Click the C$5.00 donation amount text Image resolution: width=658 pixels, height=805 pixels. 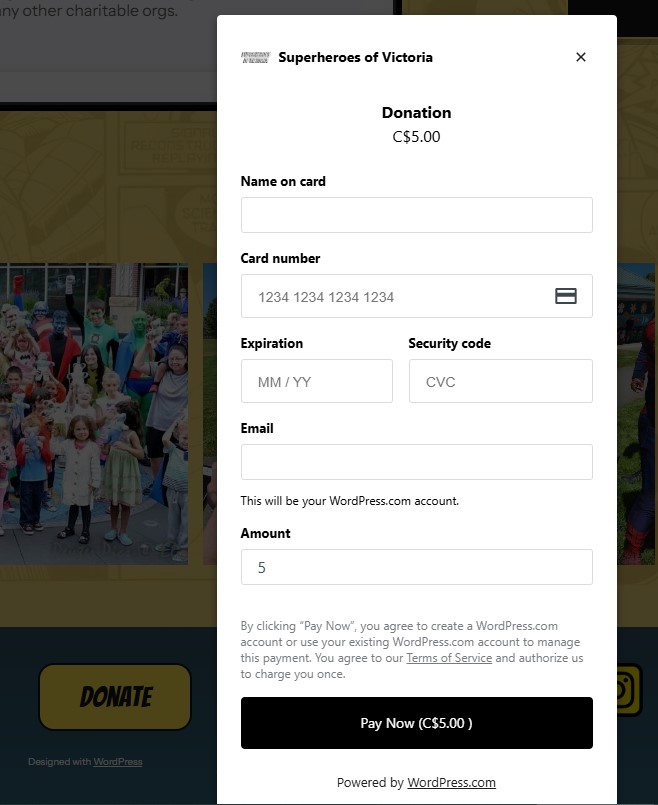click(x=416, y=137)
